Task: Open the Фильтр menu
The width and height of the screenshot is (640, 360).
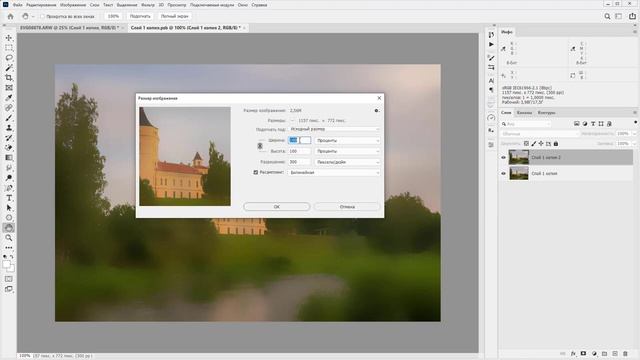Action: (x=148, y=5)
